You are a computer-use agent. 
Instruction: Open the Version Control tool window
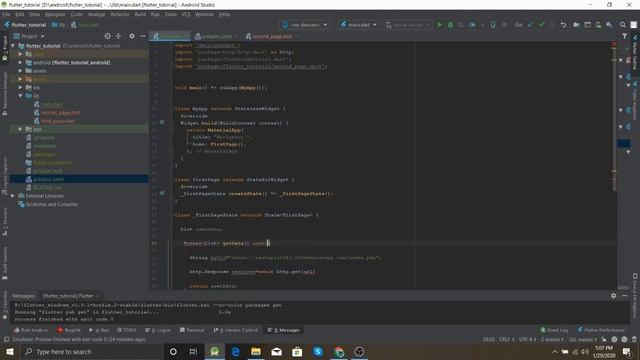click(x=236, y=330)
